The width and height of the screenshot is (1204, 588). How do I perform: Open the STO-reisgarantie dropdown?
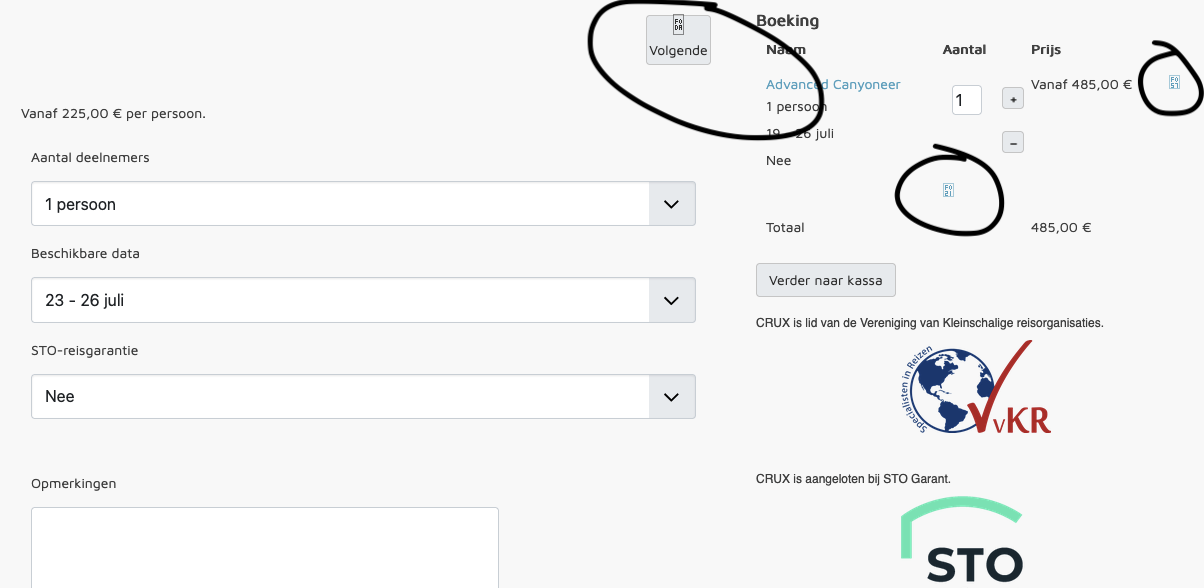click(x=363, y=396)
